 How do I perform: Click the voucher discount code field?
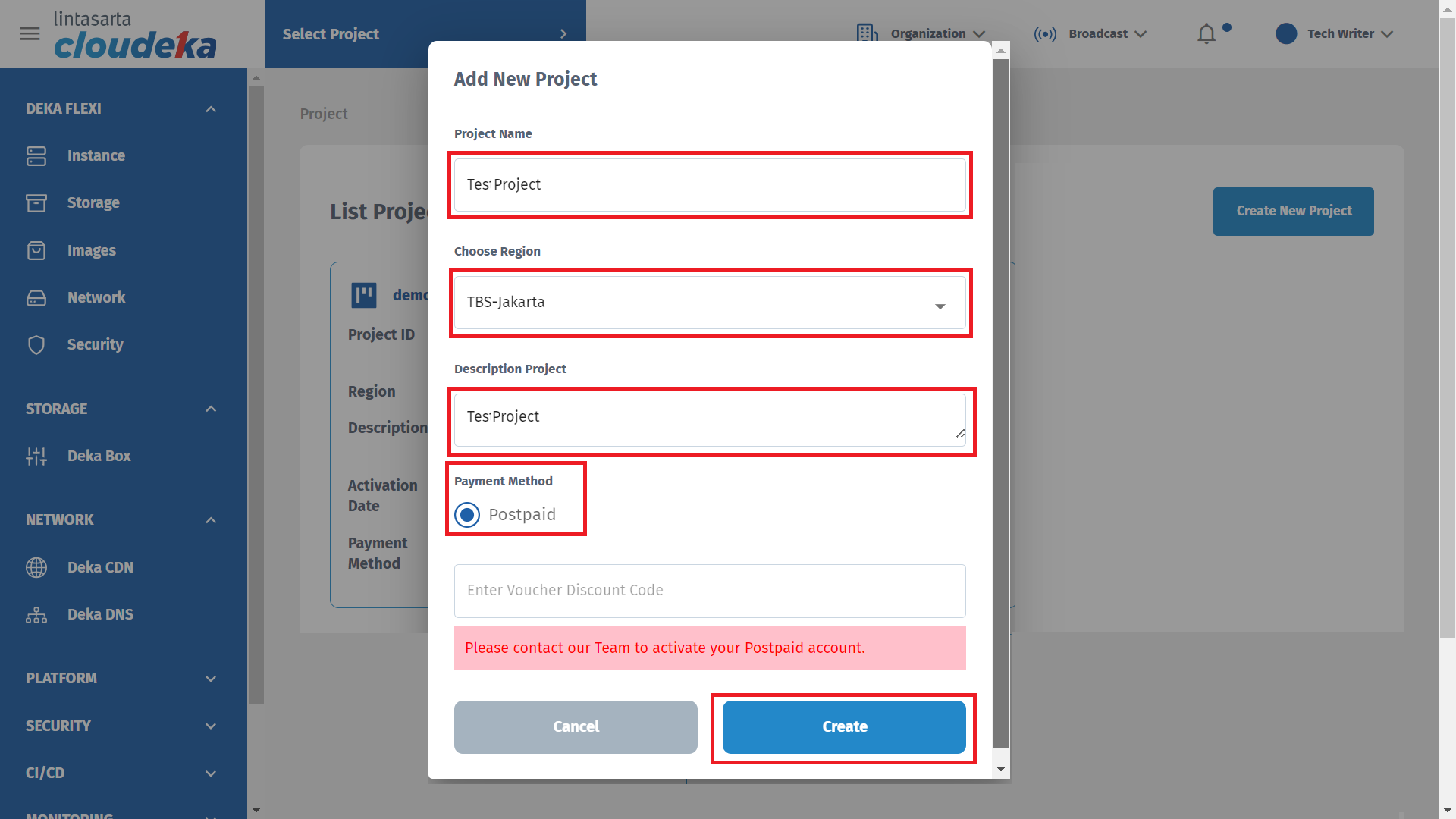coord(710,591)
